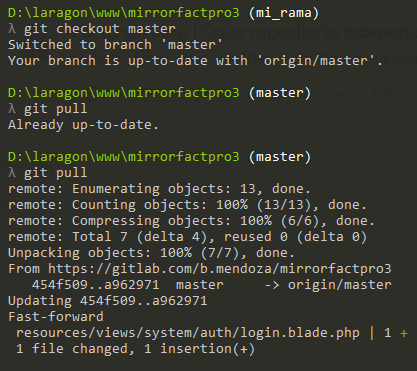Image resolution: width=417 pixels, height=371 pixels.
Task: Click the 'Enumerating objects: 13' line
Action: (x=159, y=189)
